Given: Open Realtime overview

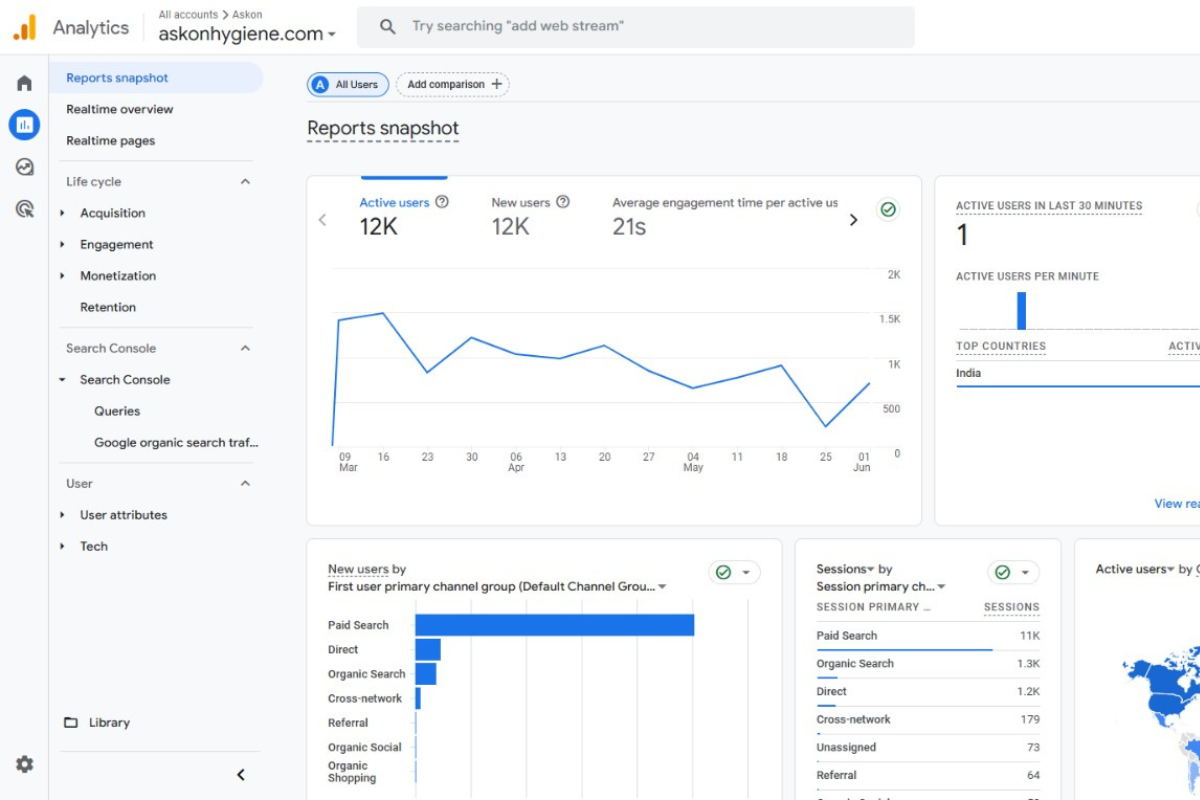Looking at the screenshot, I should click(x=119, y=109).
